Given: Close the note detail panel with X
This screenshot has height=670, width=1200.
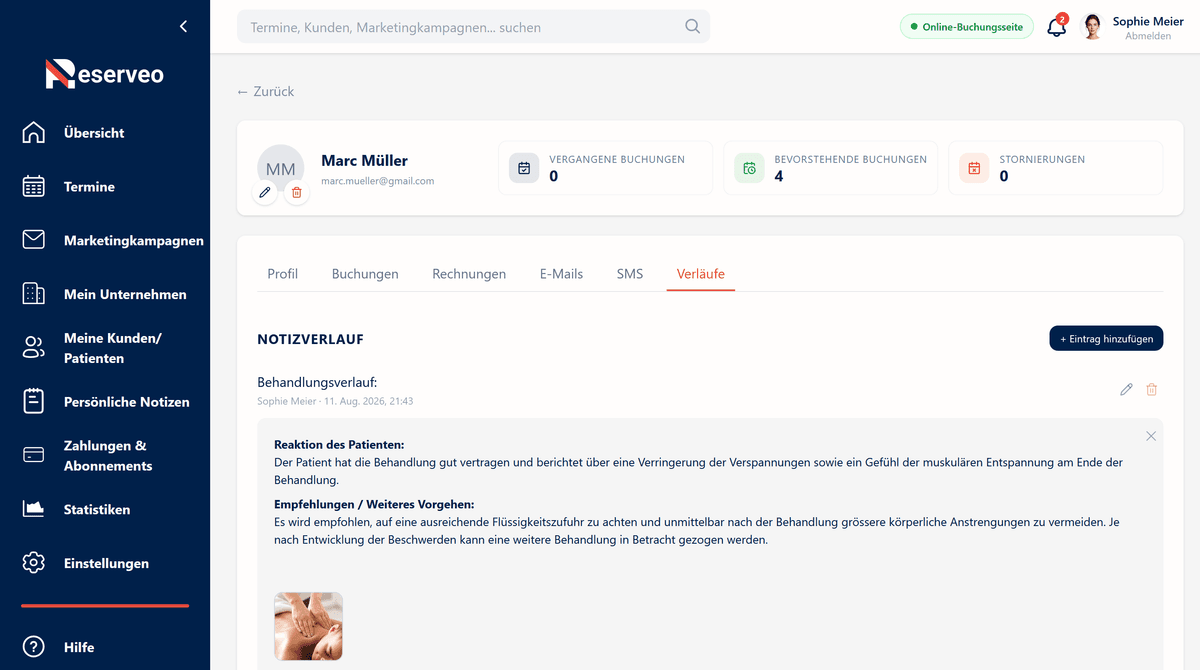Looking at the screenshot, I should pos(1151,436).
